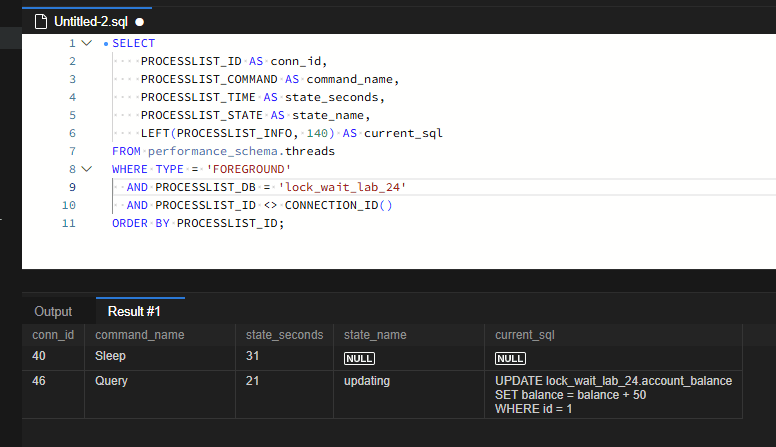Select the updating state cell
The height and width of the screenshot is (447, 776).
(x=409, y=395)
